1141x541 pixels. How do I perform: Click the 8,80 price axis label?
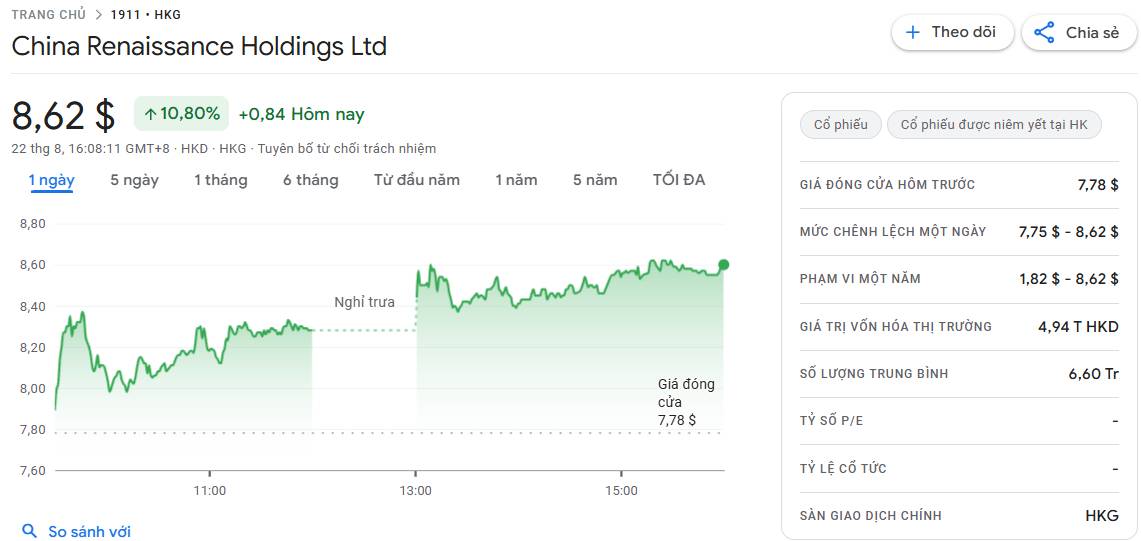pos(33,224)
